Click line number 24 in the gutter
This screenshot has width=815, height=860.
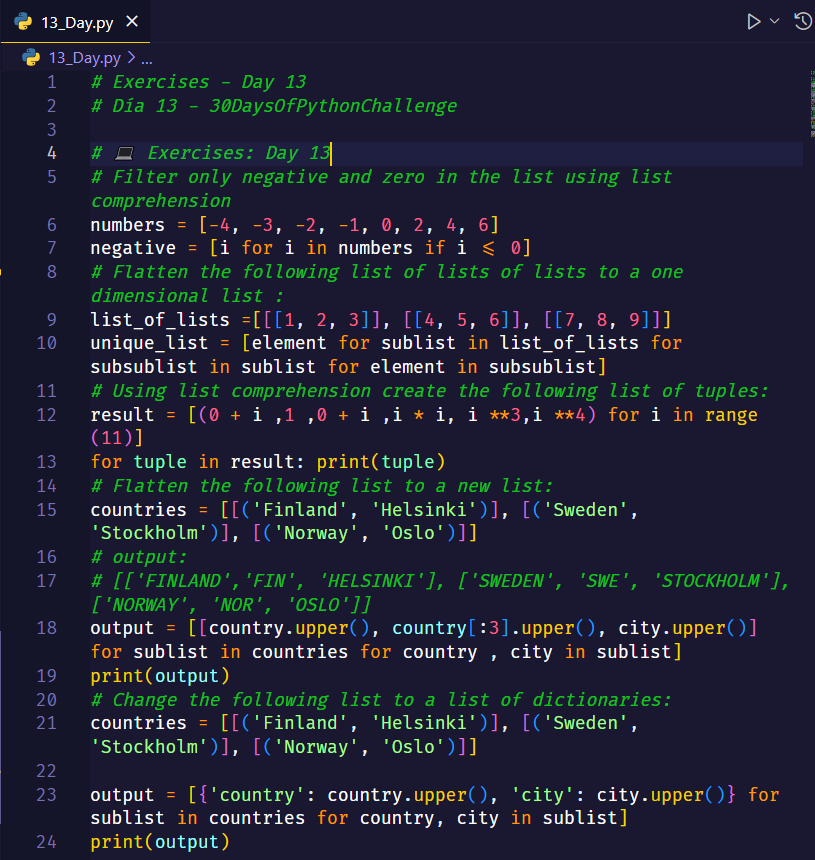pyautogui.click(x=47, y=842)
